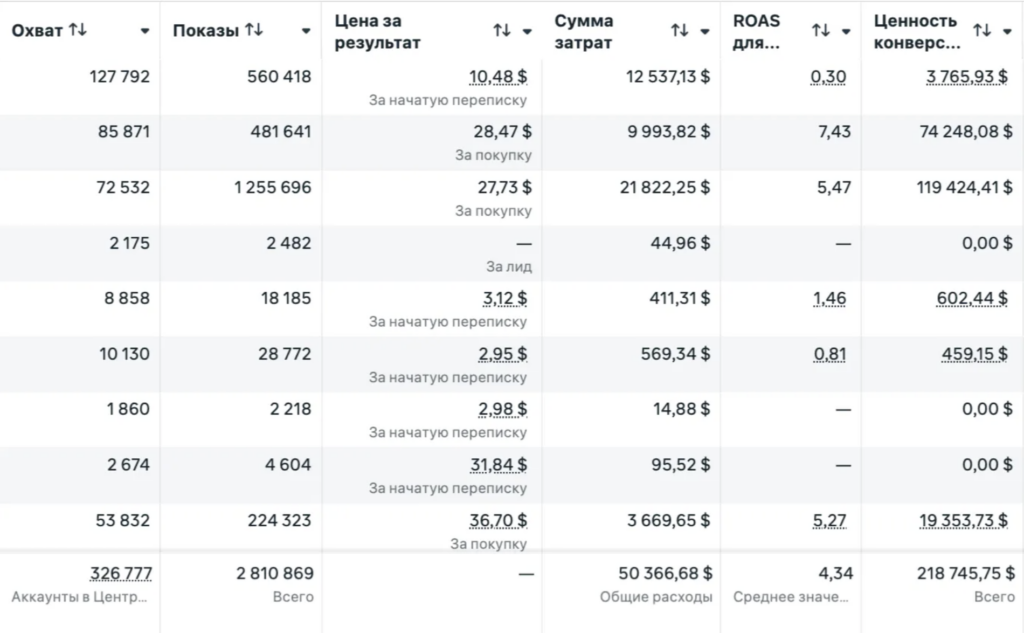Click the underlined ROAS value 0,30
This screenshot has height=633, width=1024.
pyautogui.click(x=828, y=77)
